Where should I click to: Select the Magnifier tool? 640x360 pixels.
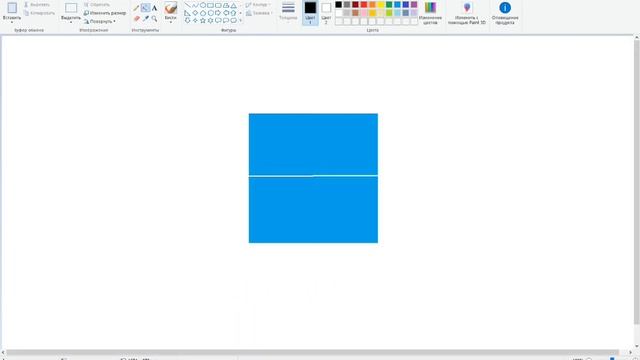(x=154, y=18)
